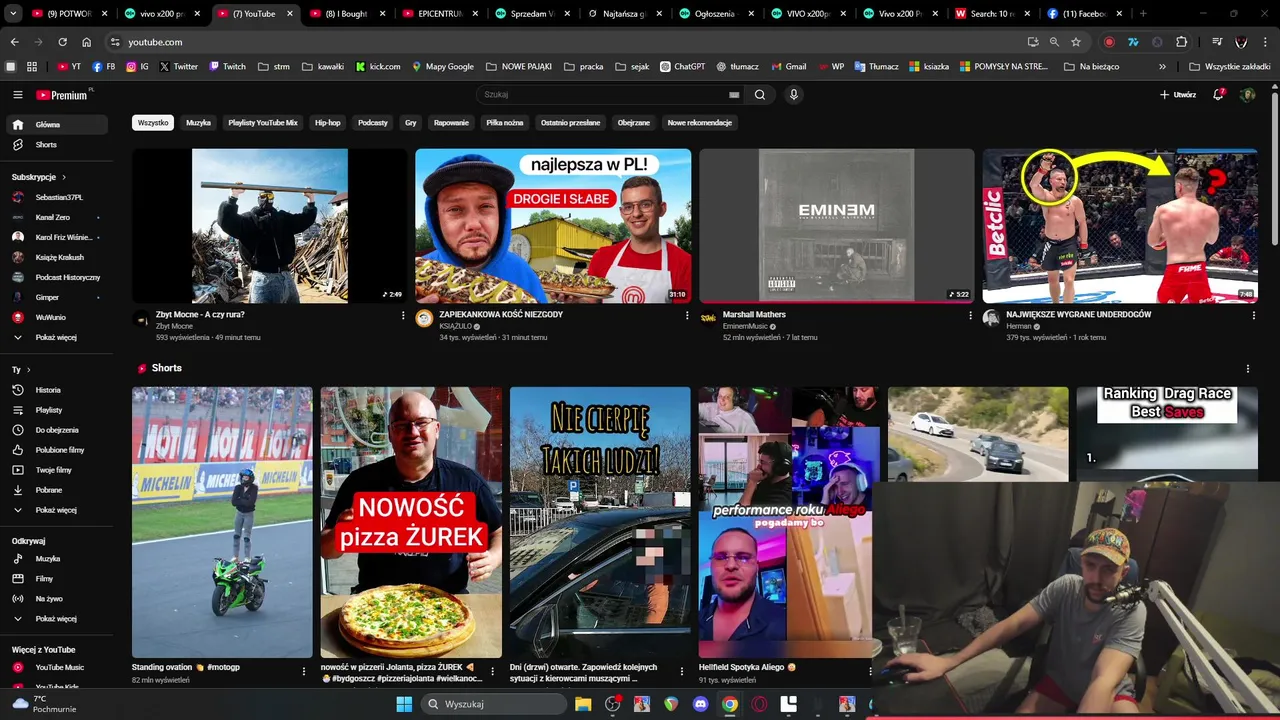This screenshot has width=1280, height=720.
Task: Open the pizza ŻUREK Shorts thumbnail
Action: pos(411,522)
